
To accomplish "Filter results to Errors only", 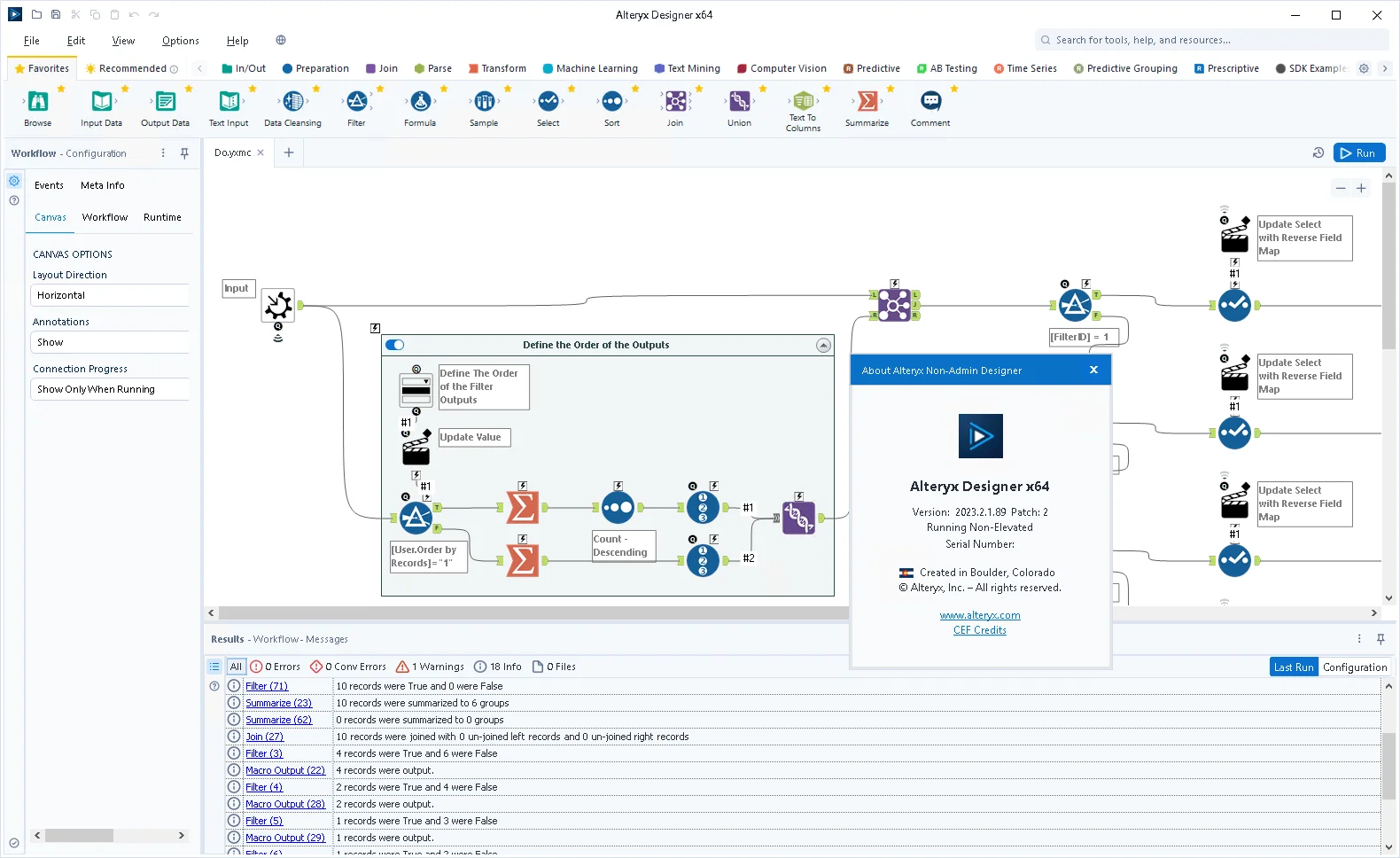I will 275,667.
